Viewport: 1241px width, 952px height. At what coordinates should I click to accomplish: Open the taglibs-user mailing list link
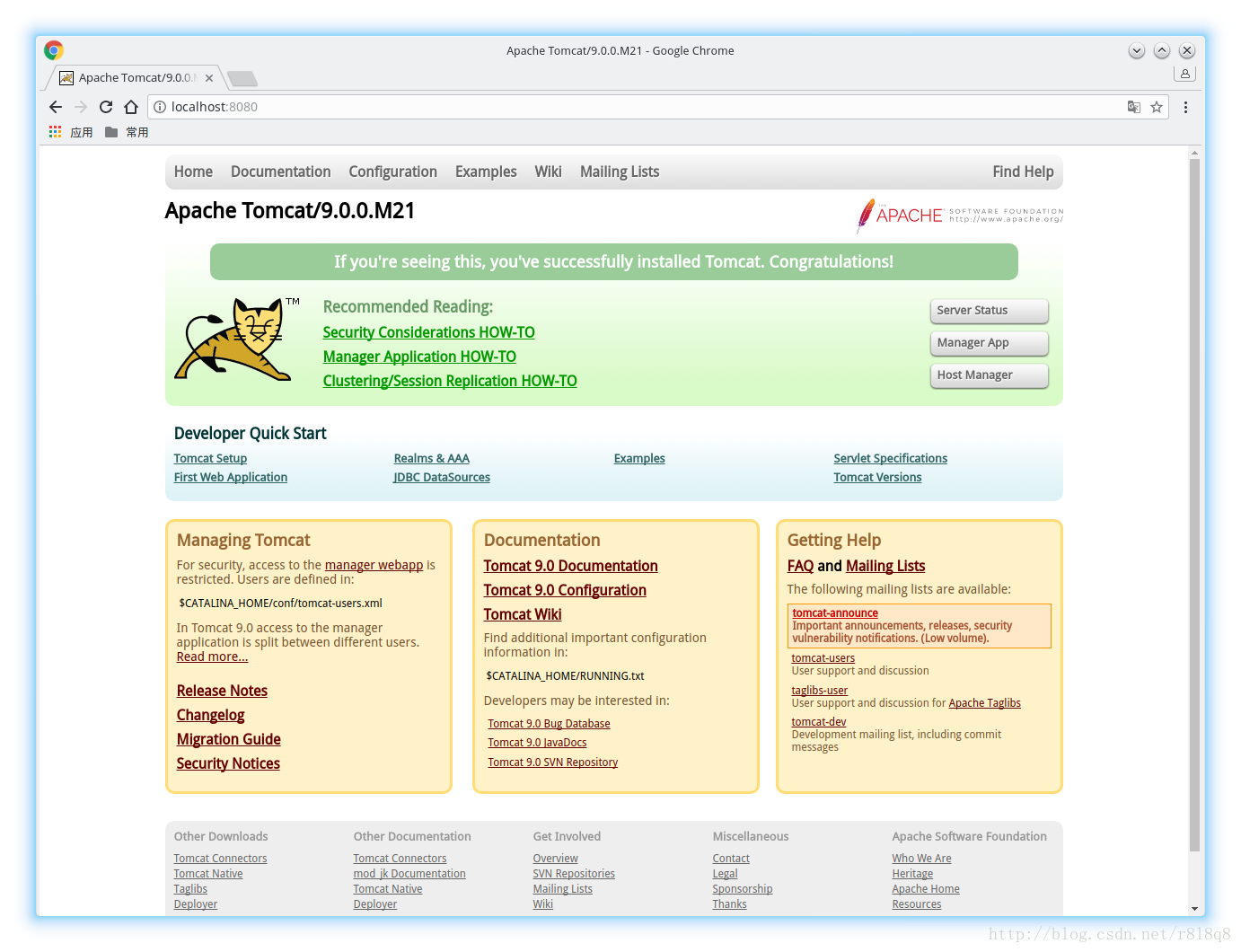click(x=819, y=691)
